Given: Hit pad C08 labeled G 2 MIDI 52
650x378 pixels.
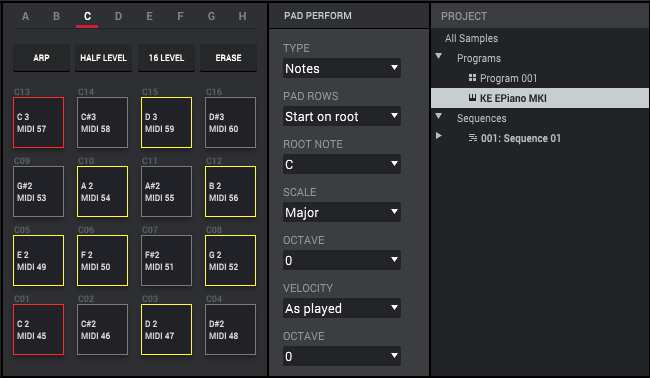Looking at the screenshot, I should (x=230, y=261).
